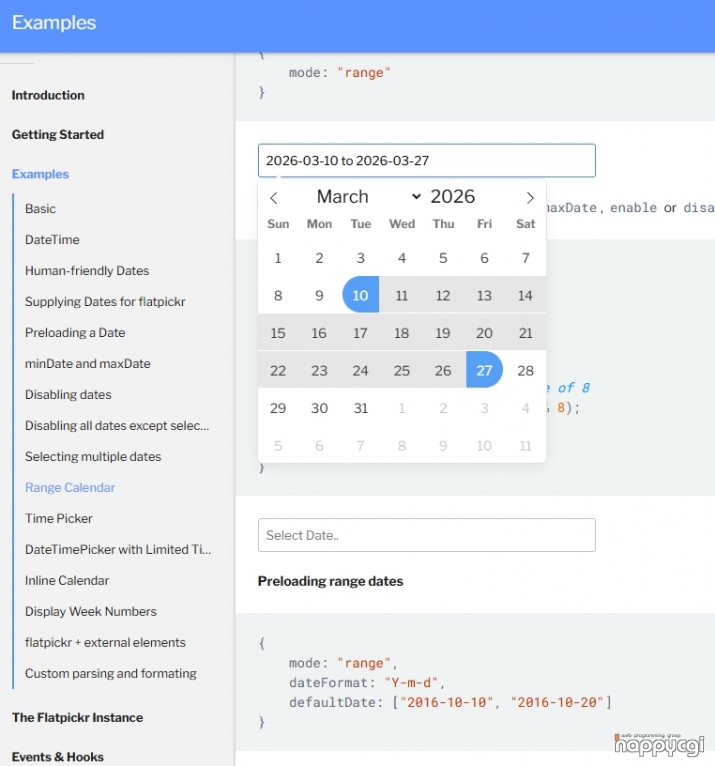Jump to Display Week Numbers

(x=91, y=612)
